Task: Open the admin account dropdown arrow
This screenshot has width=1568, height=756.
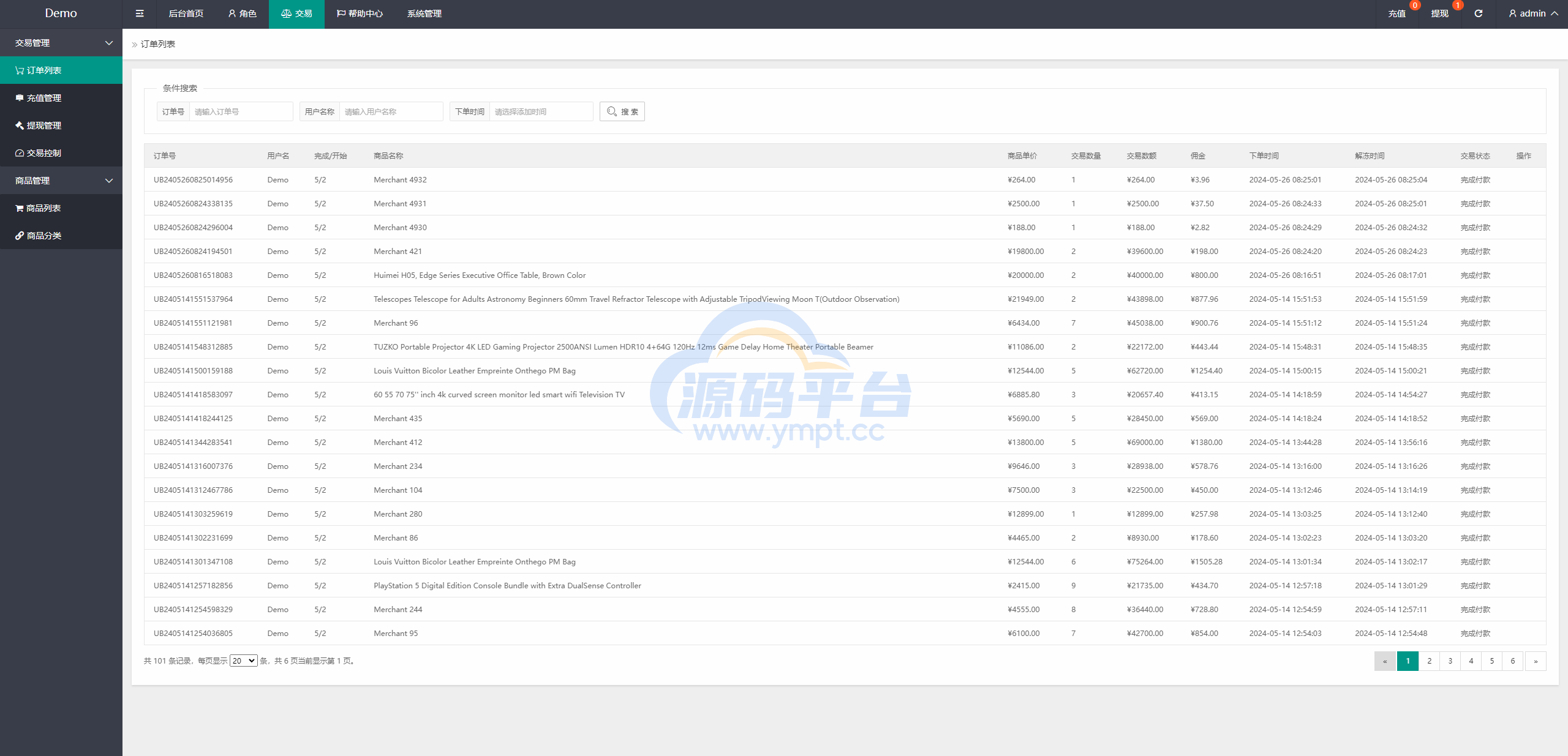Action: (x=1555, y=13)
